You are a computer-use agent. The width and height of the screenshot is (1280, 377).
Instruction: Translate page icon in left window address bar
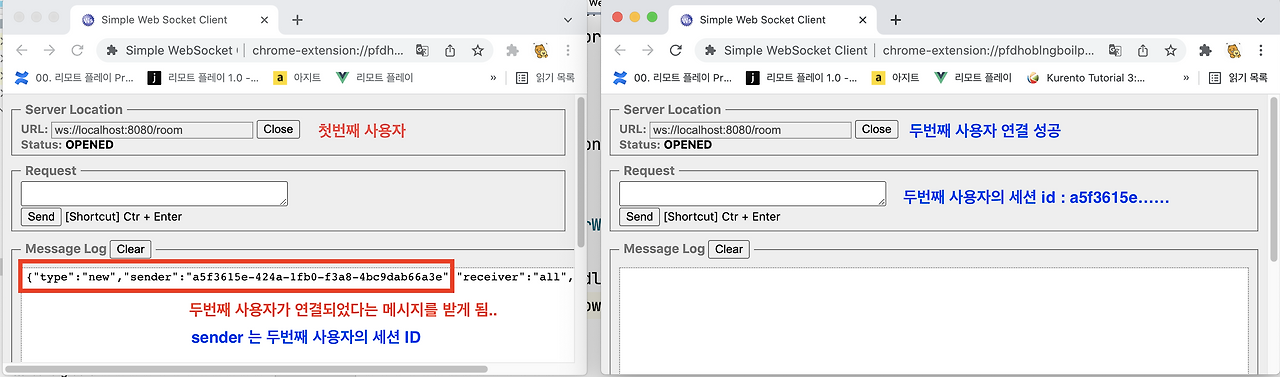[423, 50]
